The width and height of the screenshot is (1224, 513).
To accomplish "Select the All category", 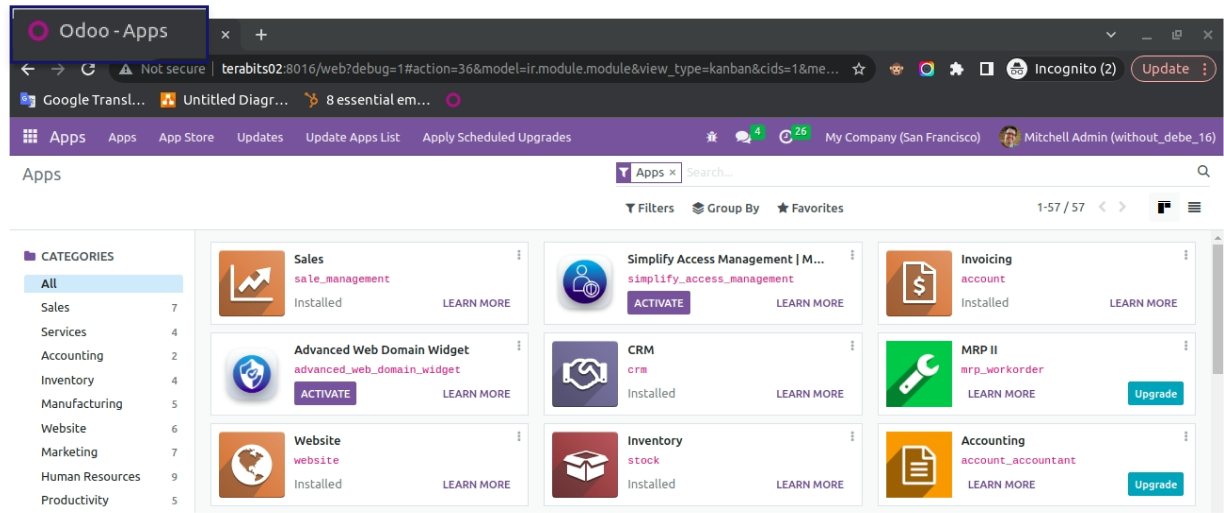I will 104,284.
